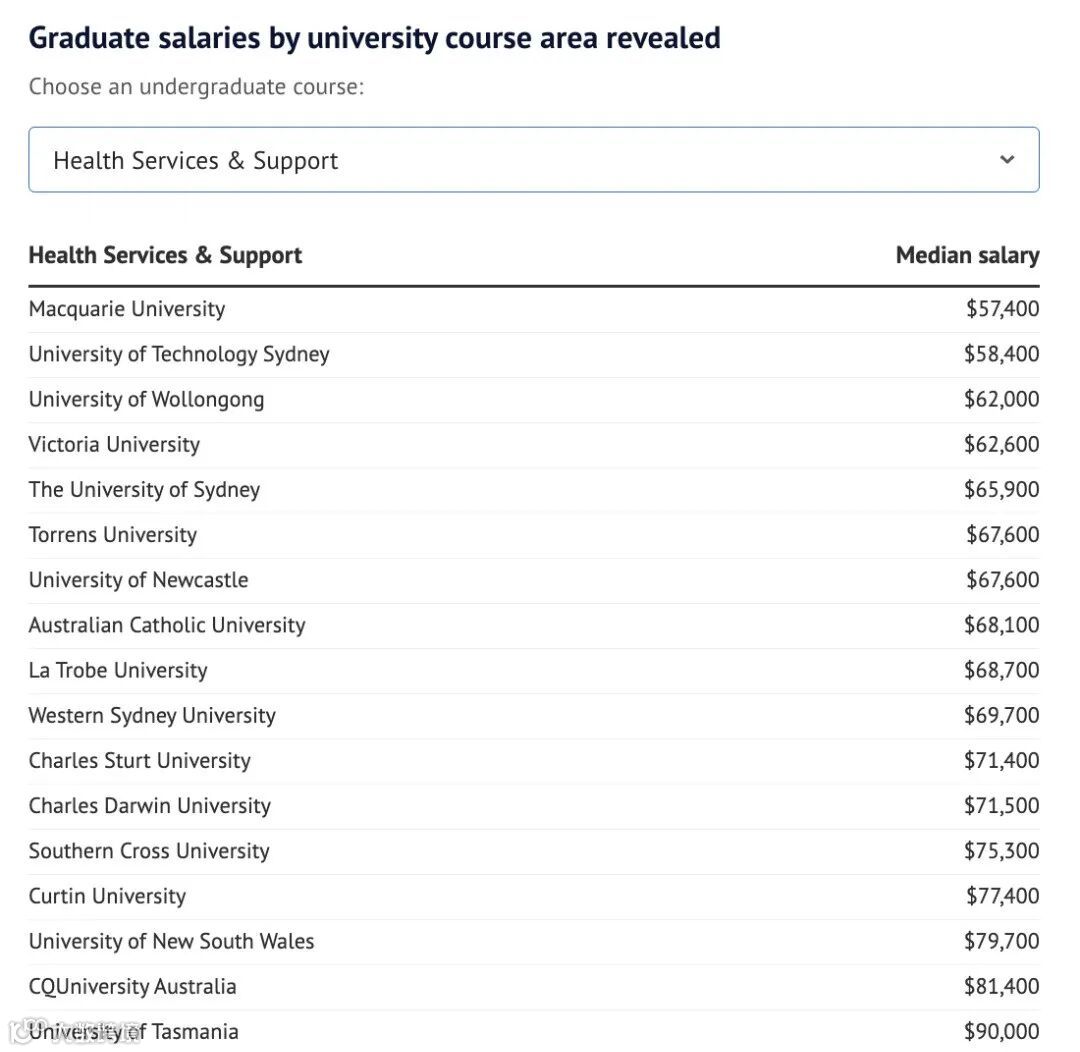Select The University of Sydney row
1080x1052 pixels.
[x=144, y=490]
